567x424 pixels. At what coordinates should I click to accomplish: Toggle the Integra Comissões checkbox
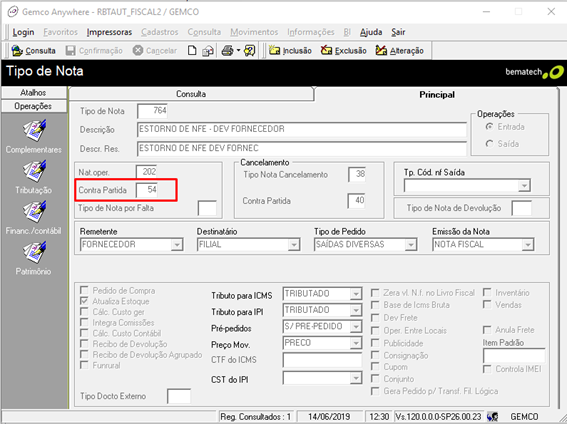[84, 322]
